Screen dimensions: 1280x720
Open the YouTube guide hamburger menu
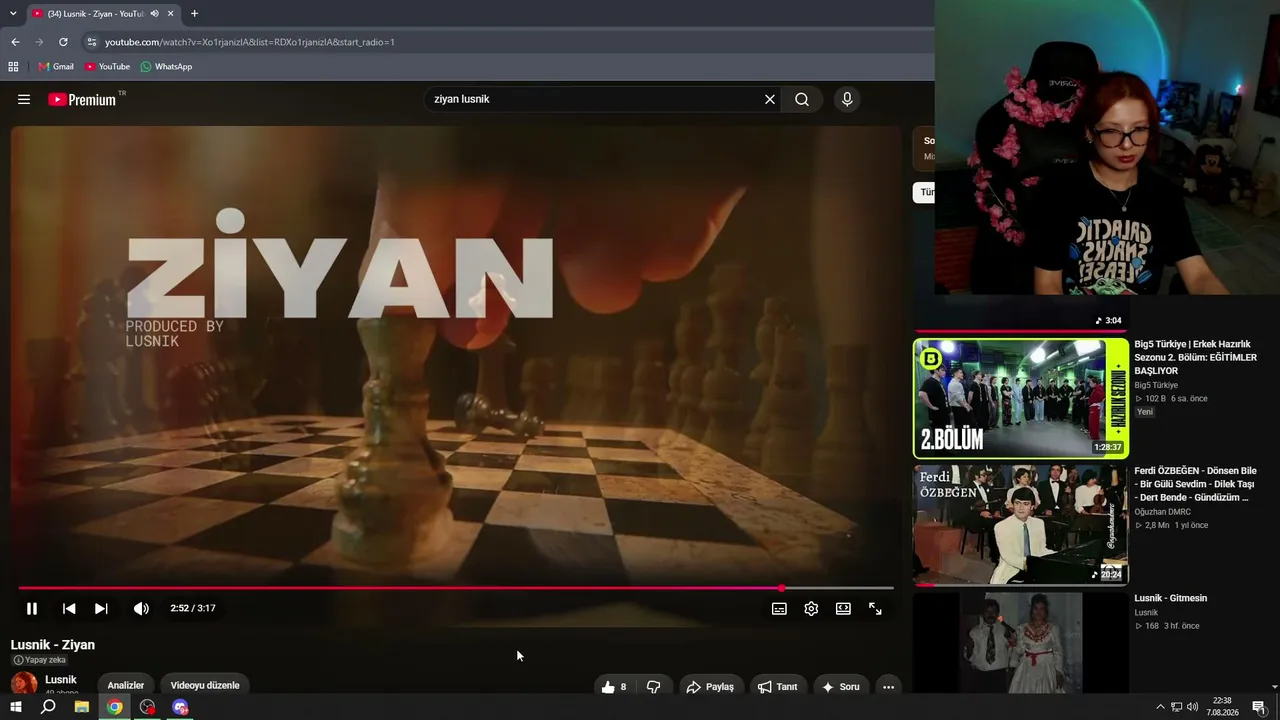point(24,99)
